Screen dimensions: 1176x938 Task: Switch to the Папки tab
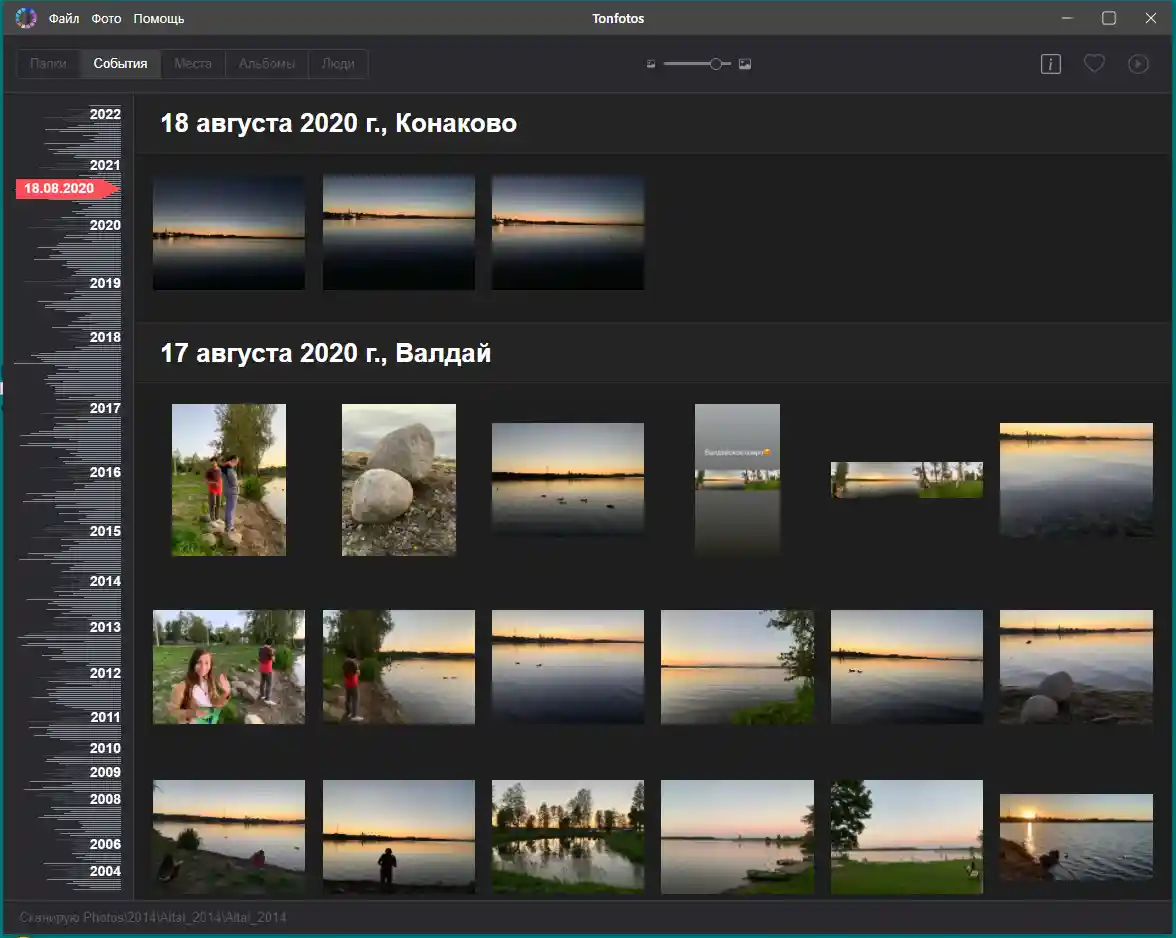(x=49, y=64)
